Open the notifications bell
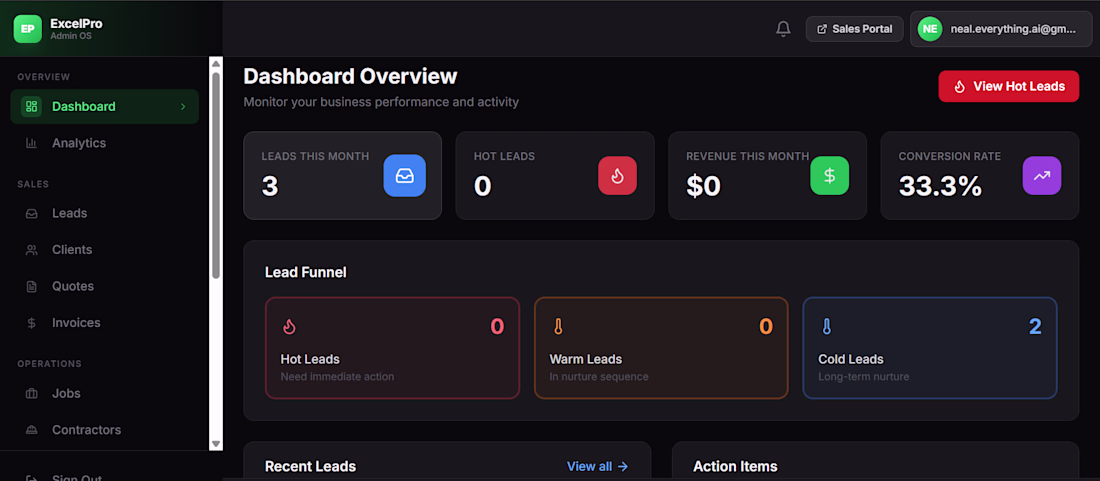The height and width of the screenshot is (481, 1100). (x=783, y=29)
